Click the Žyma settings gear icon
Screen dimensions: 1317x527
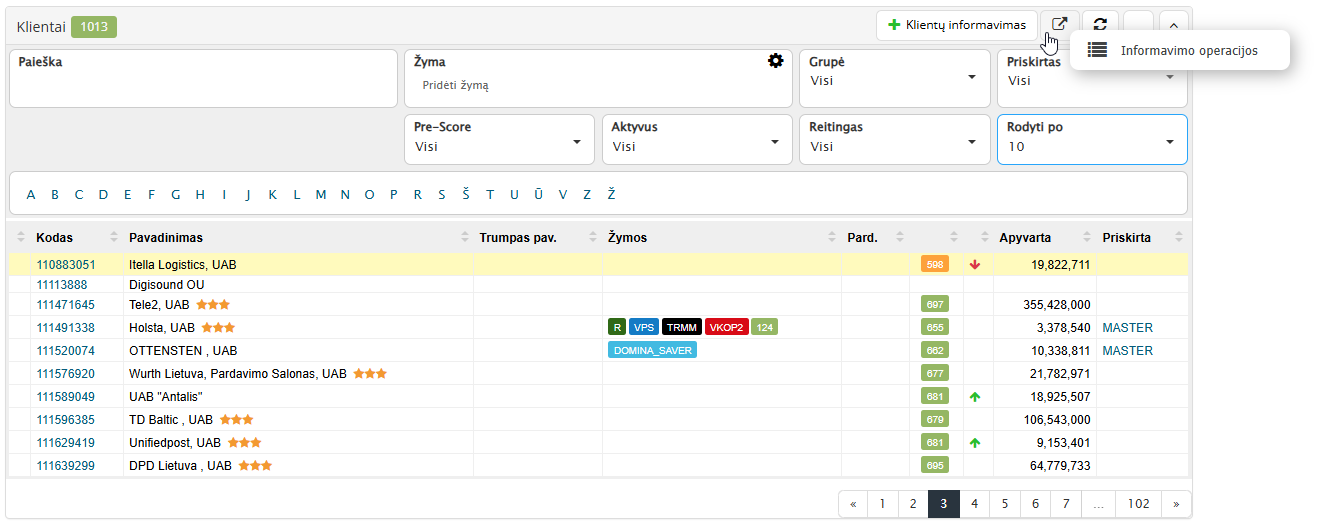(775, 61)
